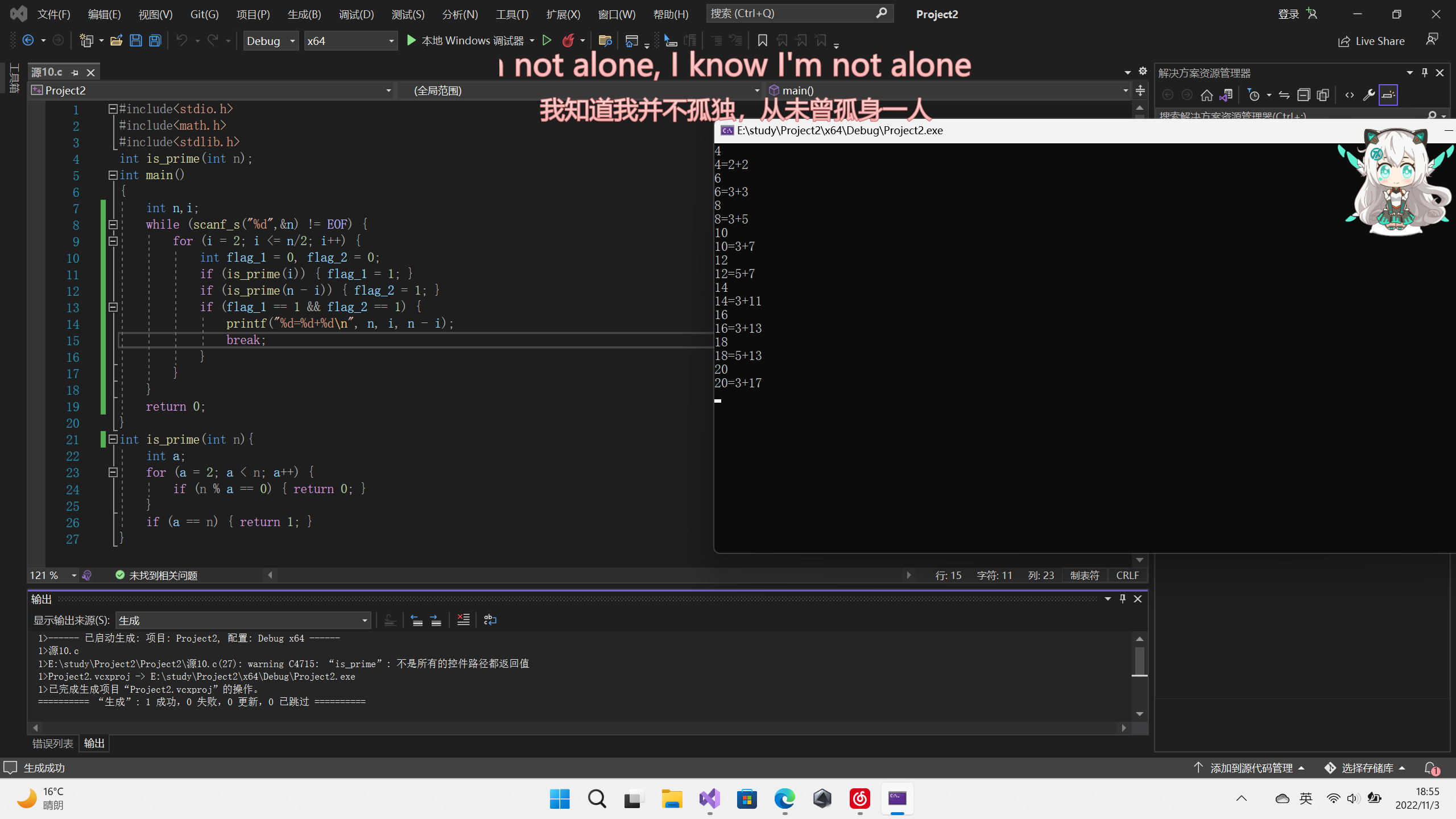Image resolution: width=1456 pixels, height=819 pixels.
Task: Click the Home icon in Solution Explorer
Action: [x=1206, y=95]
